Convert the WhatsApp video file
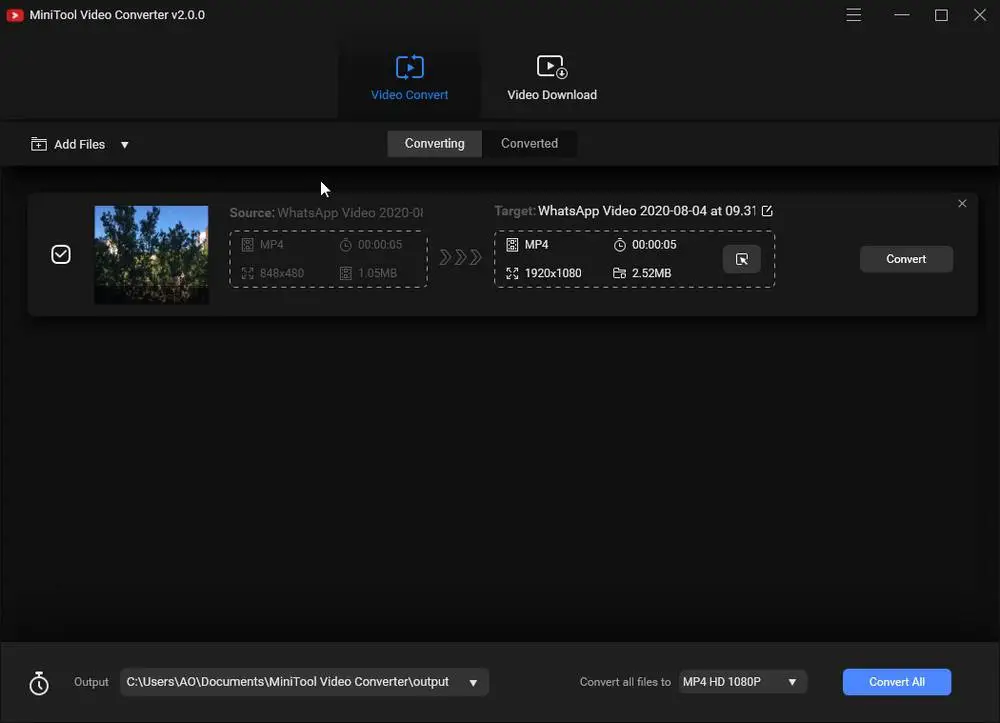 tap(906, 259)
